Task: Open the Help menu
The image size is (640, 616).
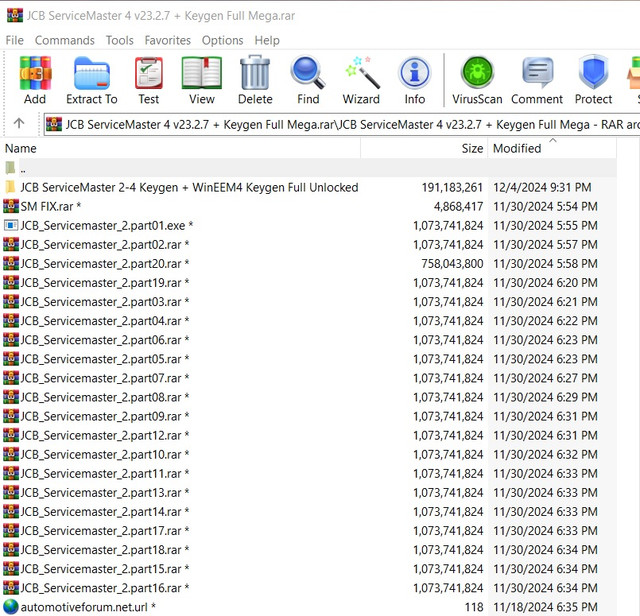Action: click(x=267, y=40)
